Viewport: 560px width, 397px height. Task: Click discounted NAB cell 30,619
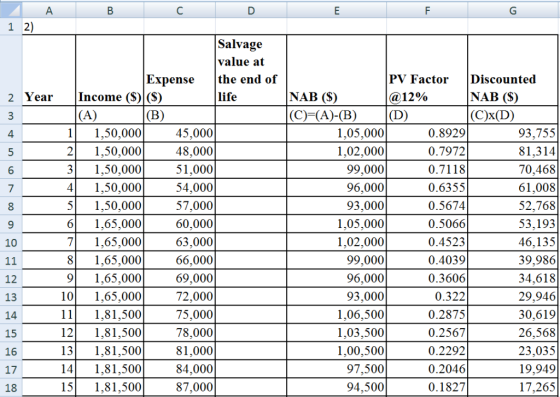tap(513, 315)
